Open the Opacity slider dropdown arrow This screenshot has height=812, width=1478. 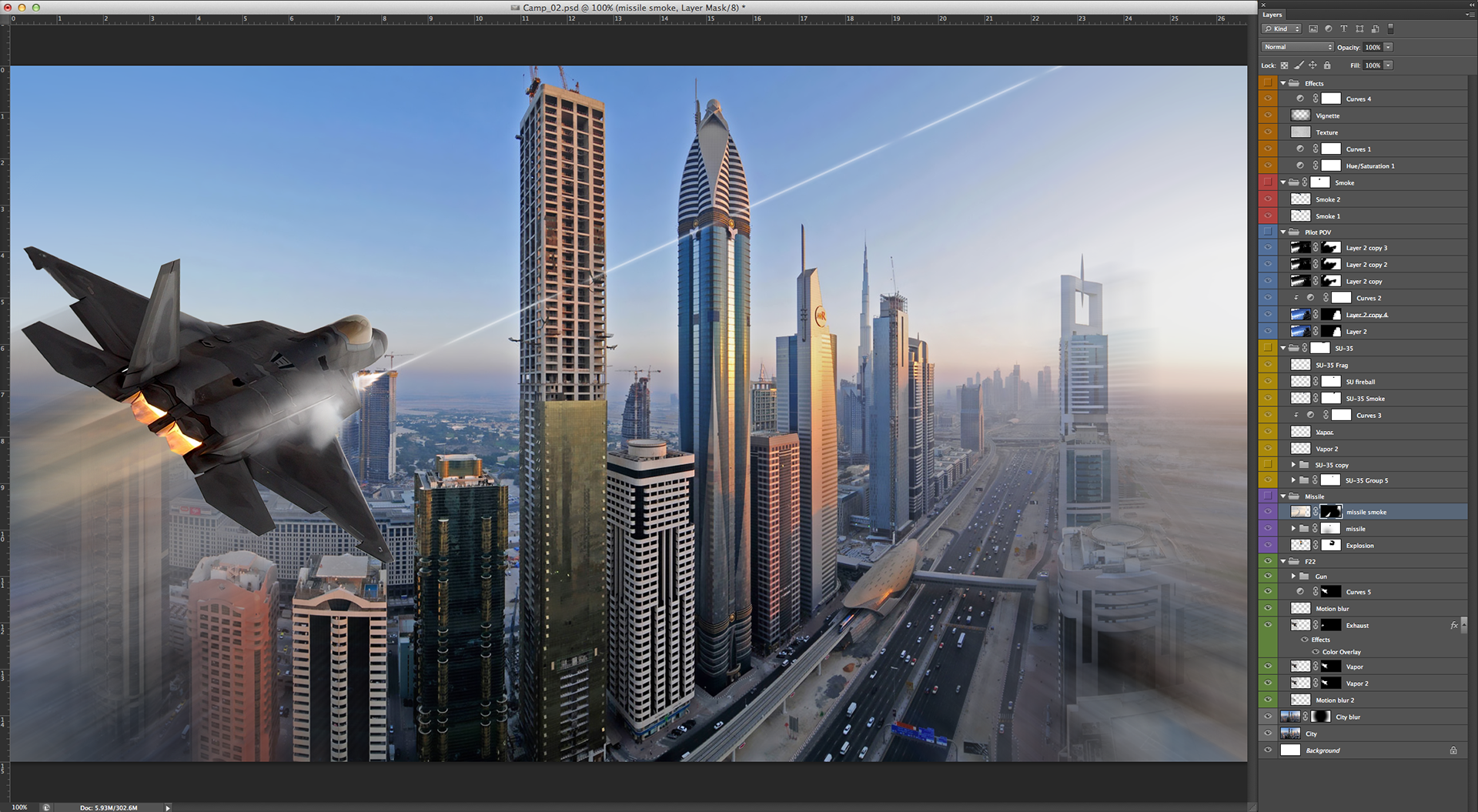(1388, 47)
